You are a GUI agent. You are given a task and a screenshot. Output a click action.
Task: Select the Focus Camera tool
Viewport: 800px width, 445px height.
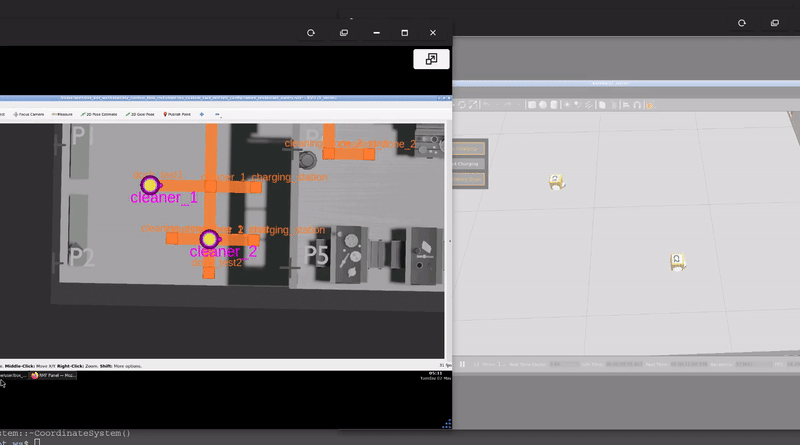[x=29, y=114]
